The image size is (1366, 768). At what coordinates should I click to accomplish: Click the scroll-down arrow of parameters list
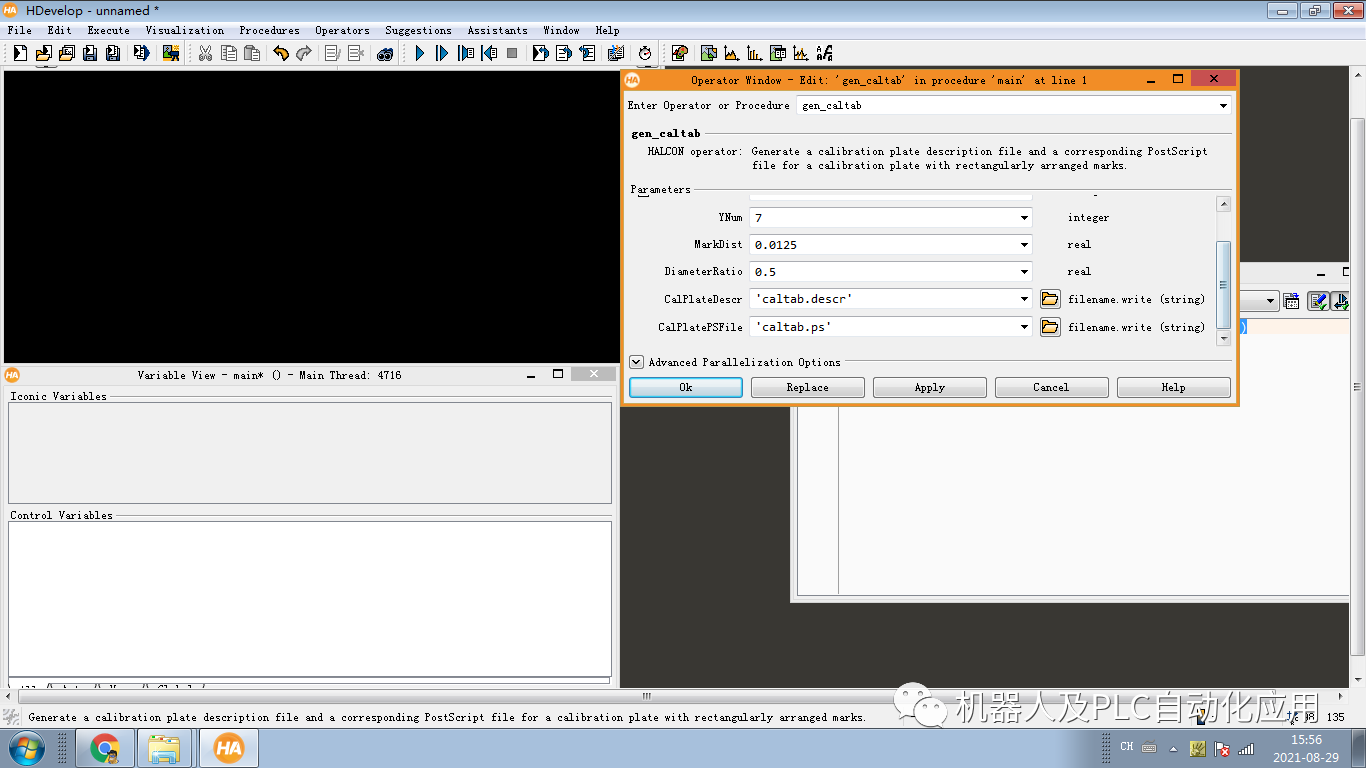(x=1223, y=339)
